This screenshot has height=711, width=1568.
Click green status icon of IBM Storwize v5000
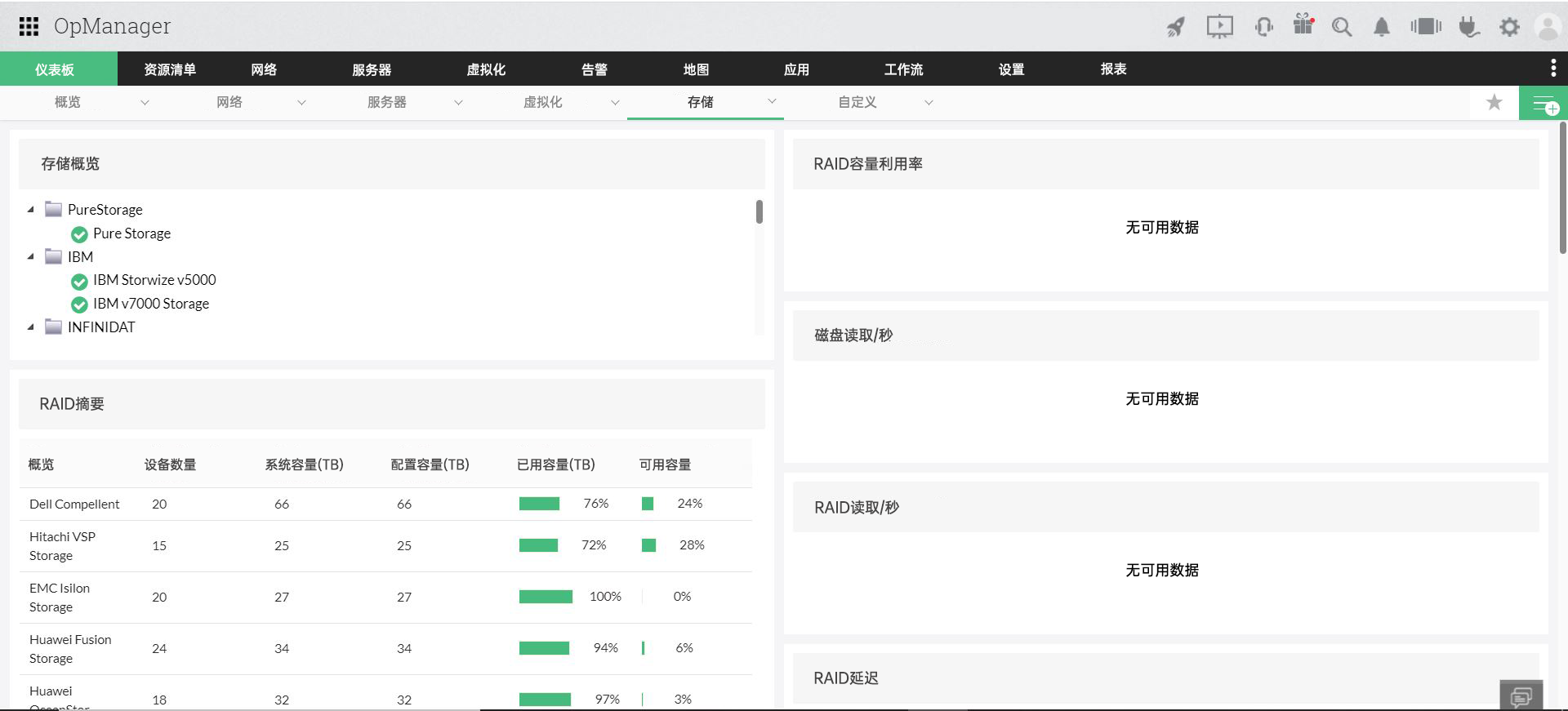click(79, 282)
